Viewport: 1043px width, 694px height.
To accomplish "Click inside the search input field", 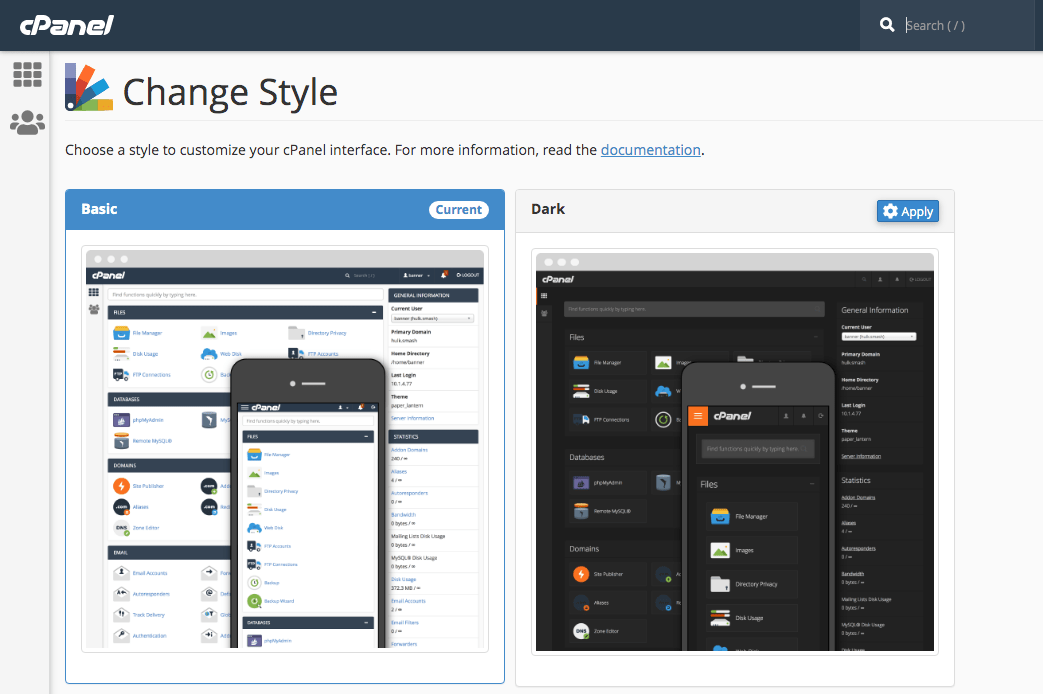I will pyautogui.click(x=960, y=24).
